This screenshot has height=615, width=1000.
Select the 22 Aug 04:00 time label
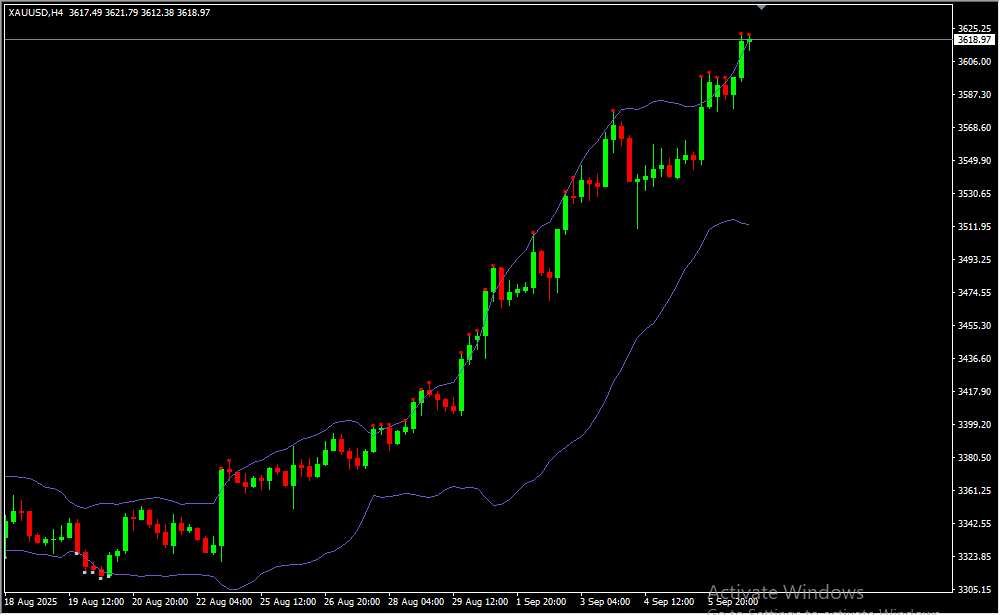(x=224, y=602)
